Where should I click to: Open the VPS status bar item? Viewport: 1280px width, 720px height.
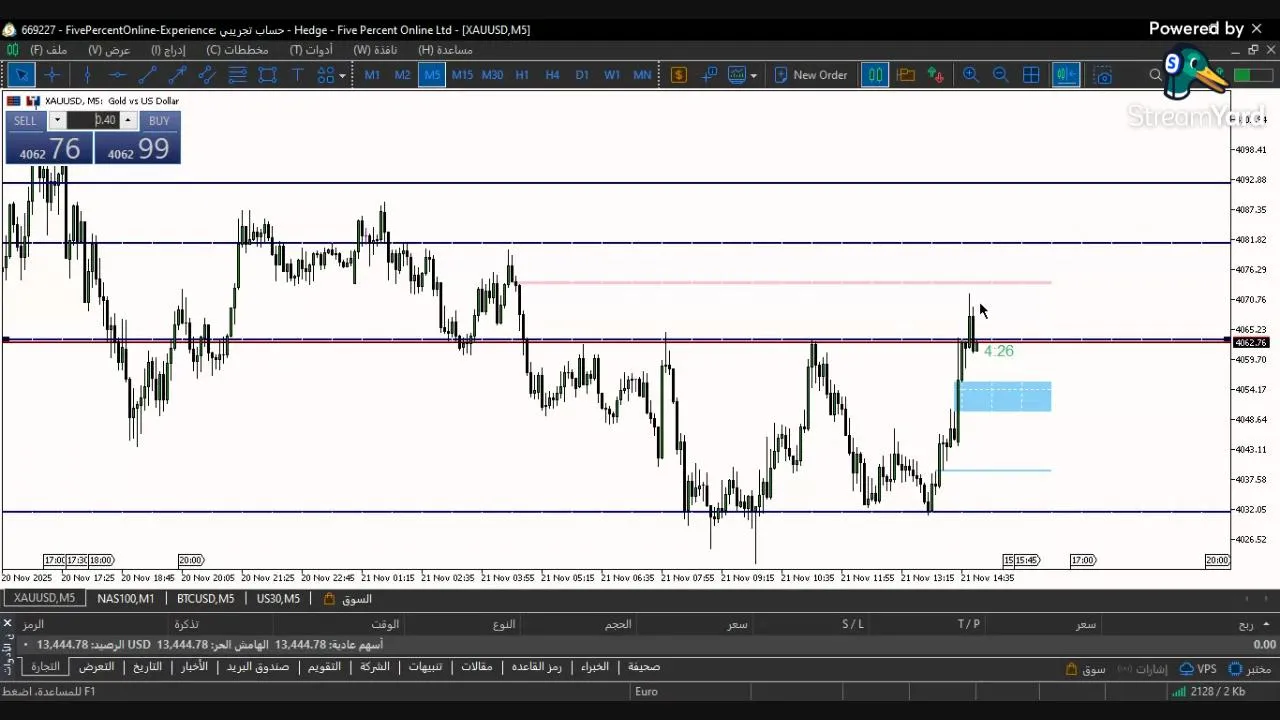[1198, 669]
